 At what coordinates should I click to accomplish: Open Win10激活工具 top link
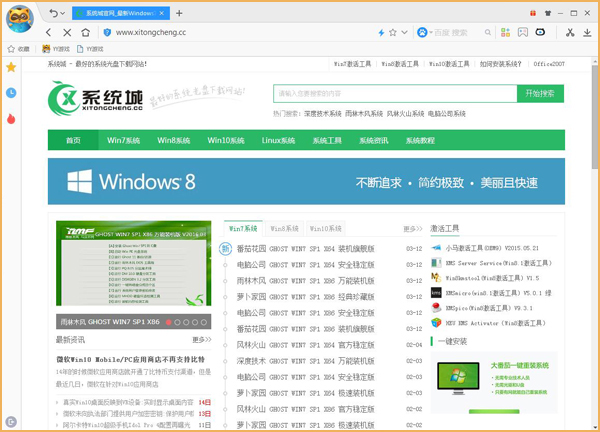pos(449,64)
